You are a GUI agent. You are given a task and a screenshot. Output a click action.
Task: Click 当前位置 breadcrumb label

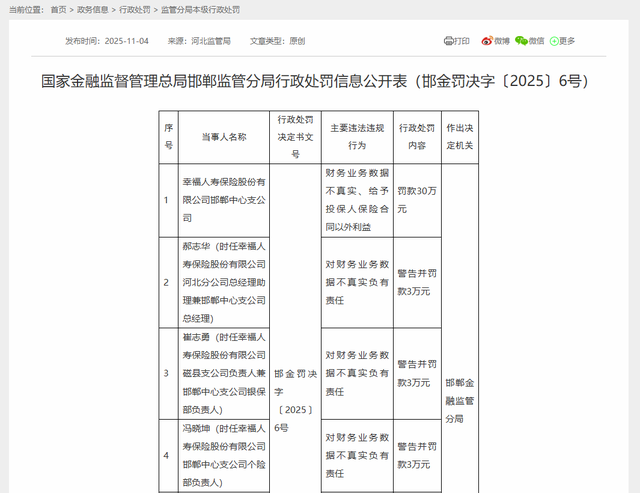click(26, 9)
